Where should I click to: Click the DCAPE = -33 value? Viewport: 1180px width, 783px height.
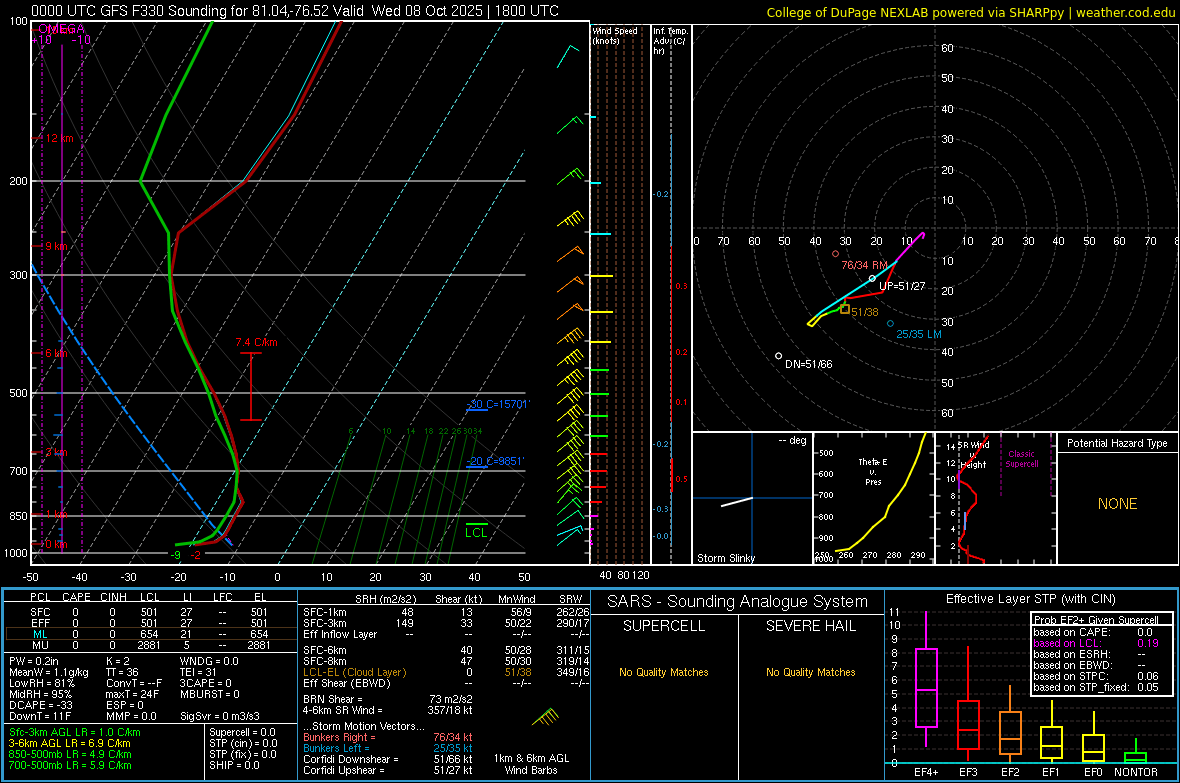pos(40,705)
